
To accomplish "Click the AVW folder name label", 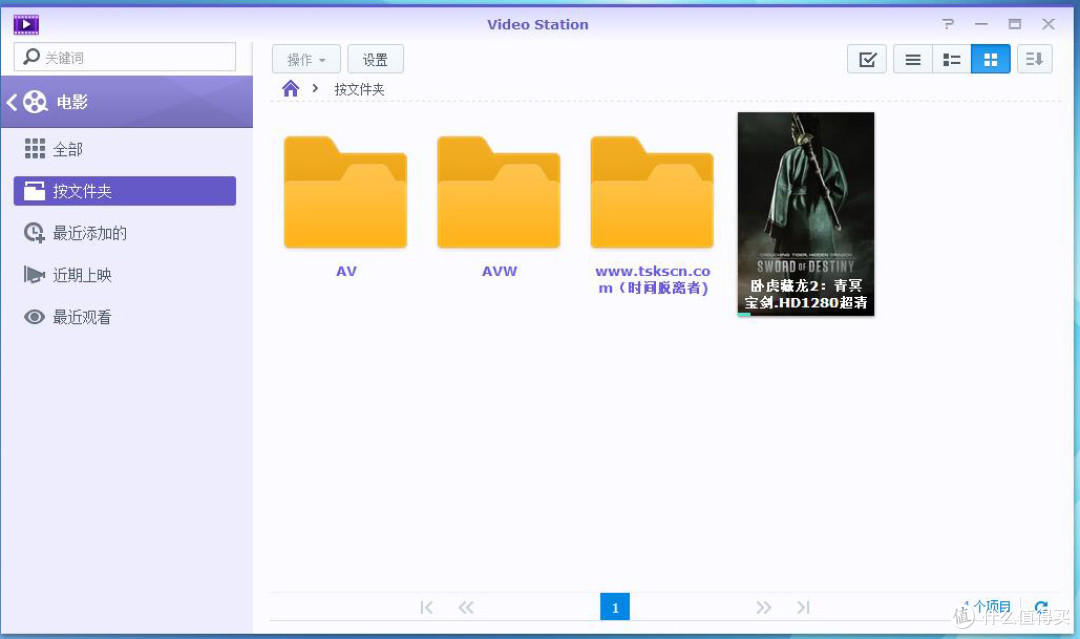I will click(x=499, y=271).
